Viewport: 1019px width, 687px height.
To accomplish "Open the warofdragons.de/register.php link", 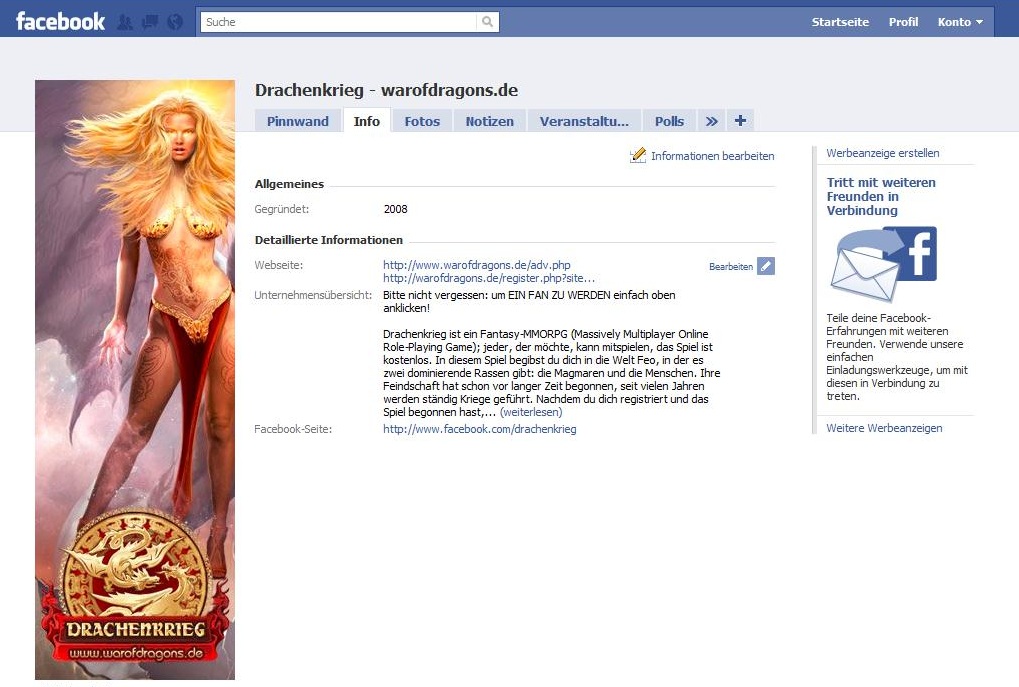I will 489,278.
